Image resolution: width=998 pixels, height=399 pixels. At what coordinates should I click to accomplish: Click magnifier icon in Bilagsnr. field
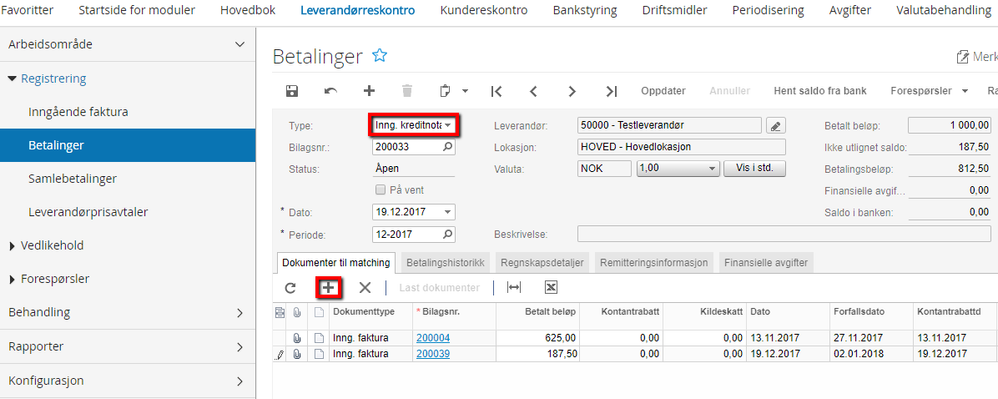click(x=448, y=147)
